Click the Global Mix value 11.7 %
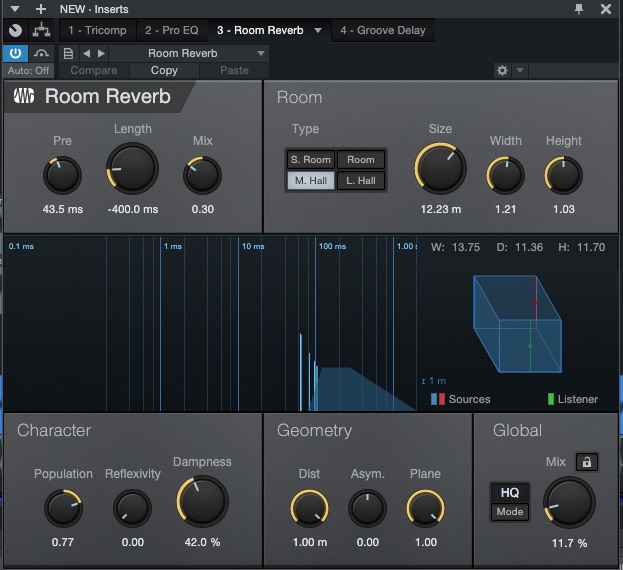Screen dimensions: 623x570 point(569,543)
